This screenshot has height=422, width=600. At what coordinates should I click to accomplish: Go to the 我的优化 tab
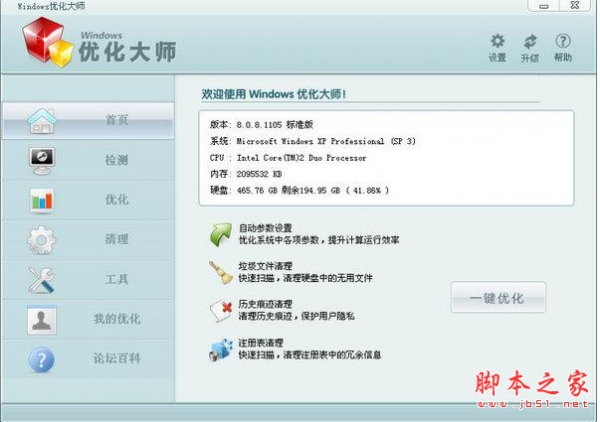pyautogui.click(x=88, y=319)
